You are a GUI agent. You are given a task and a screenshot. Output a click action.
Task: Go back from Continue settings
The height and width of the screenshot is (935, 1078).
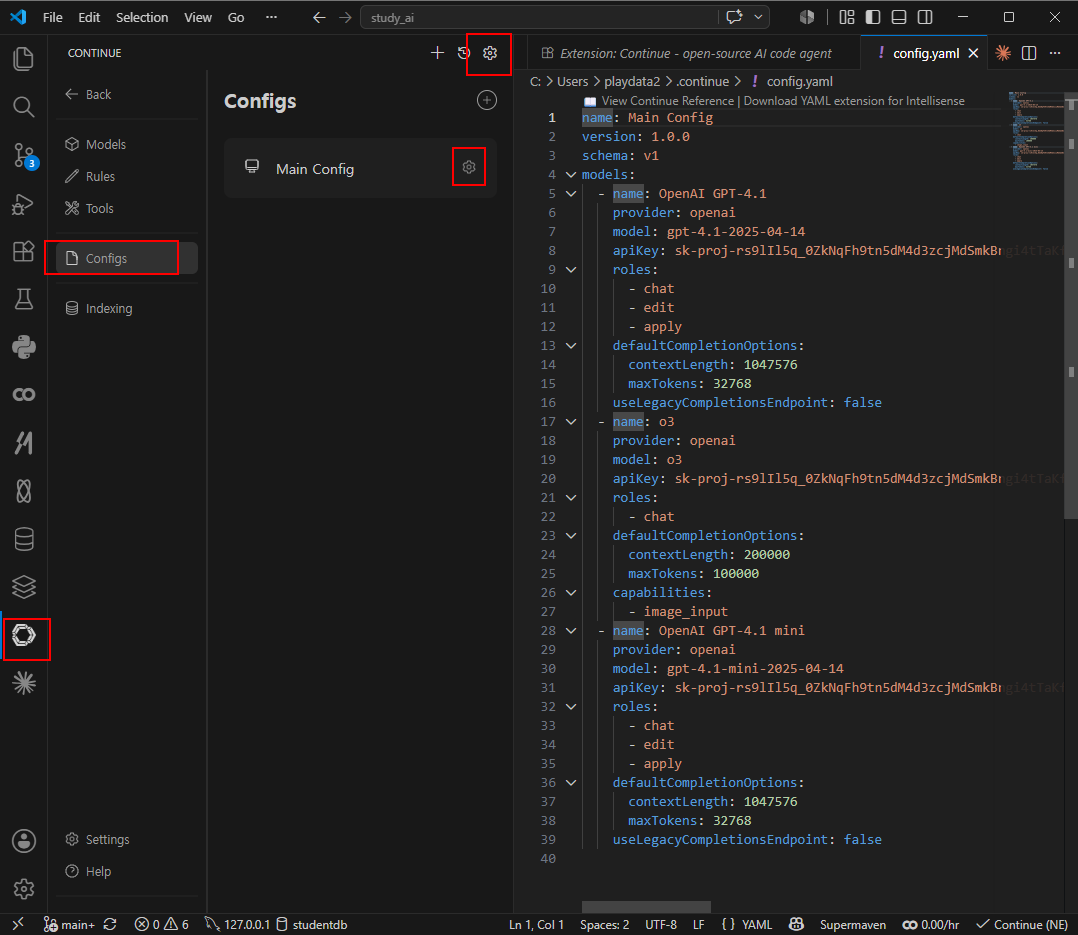[89, 94]
